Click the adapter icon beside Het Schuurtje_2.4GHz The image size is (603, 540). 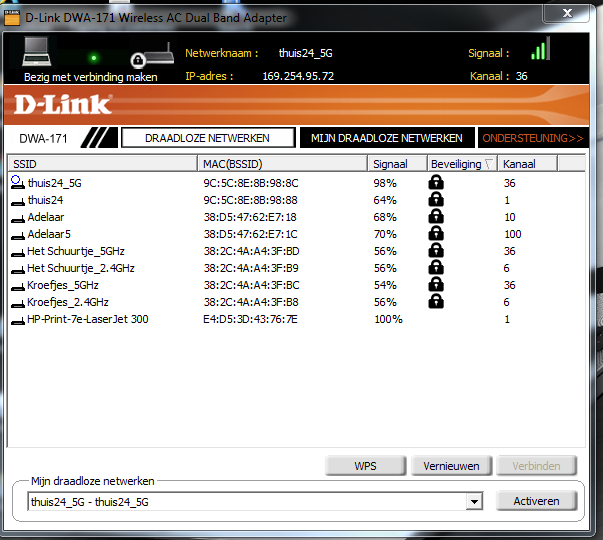pyautogui.click(x=18, y=270)
